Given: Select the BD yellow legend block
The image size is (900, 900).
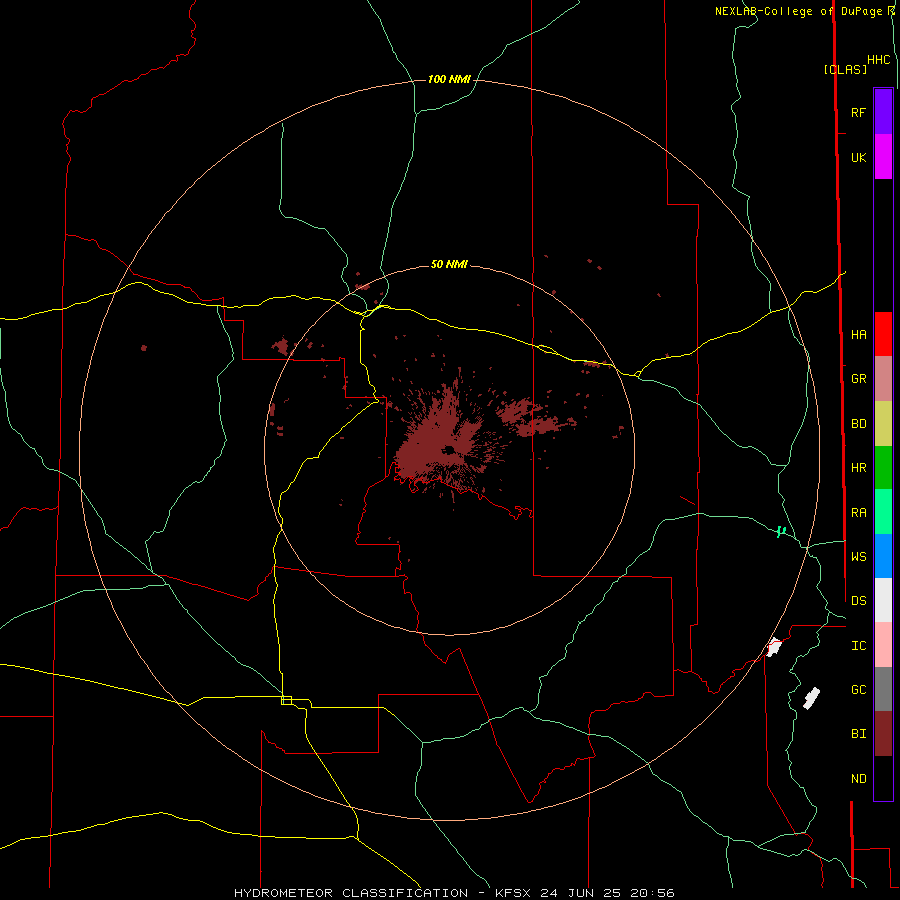Looking at the screenshot, I should pyautogui.click(x=883, y=424).
